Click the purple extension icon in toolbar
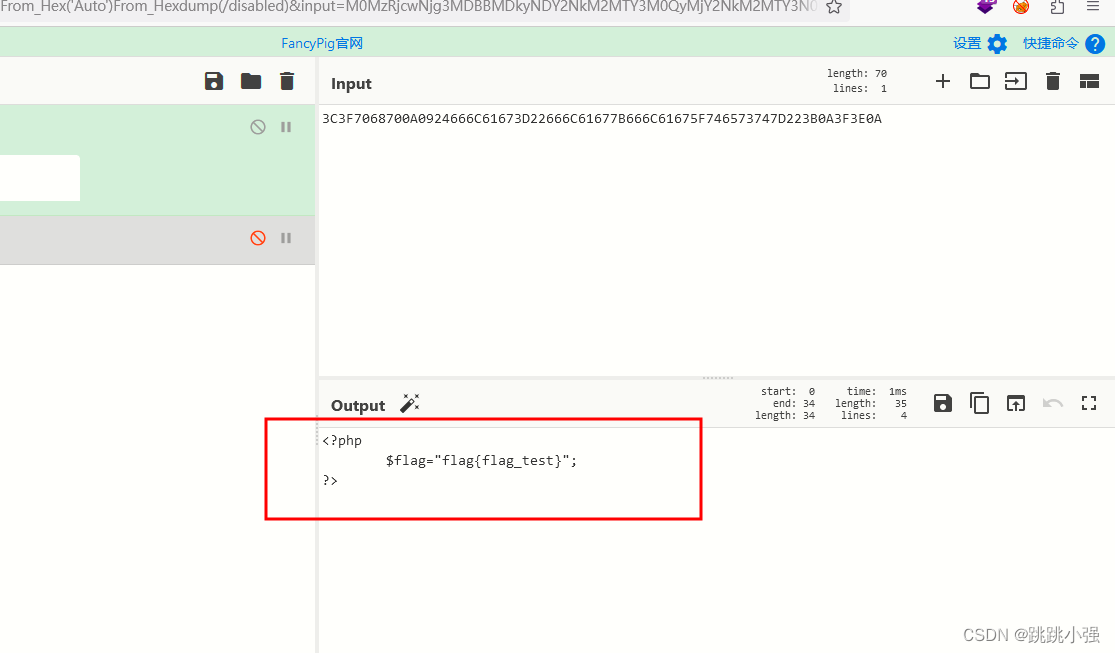Image resolution: width=1115 pixels, height=653 pixels. point(986,7)
